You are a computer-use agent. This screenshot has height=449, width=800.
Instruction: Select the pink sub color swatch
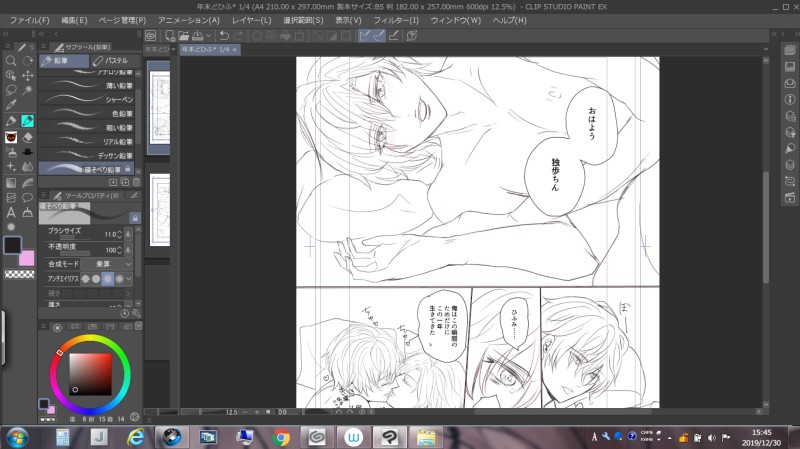(28, 259)
